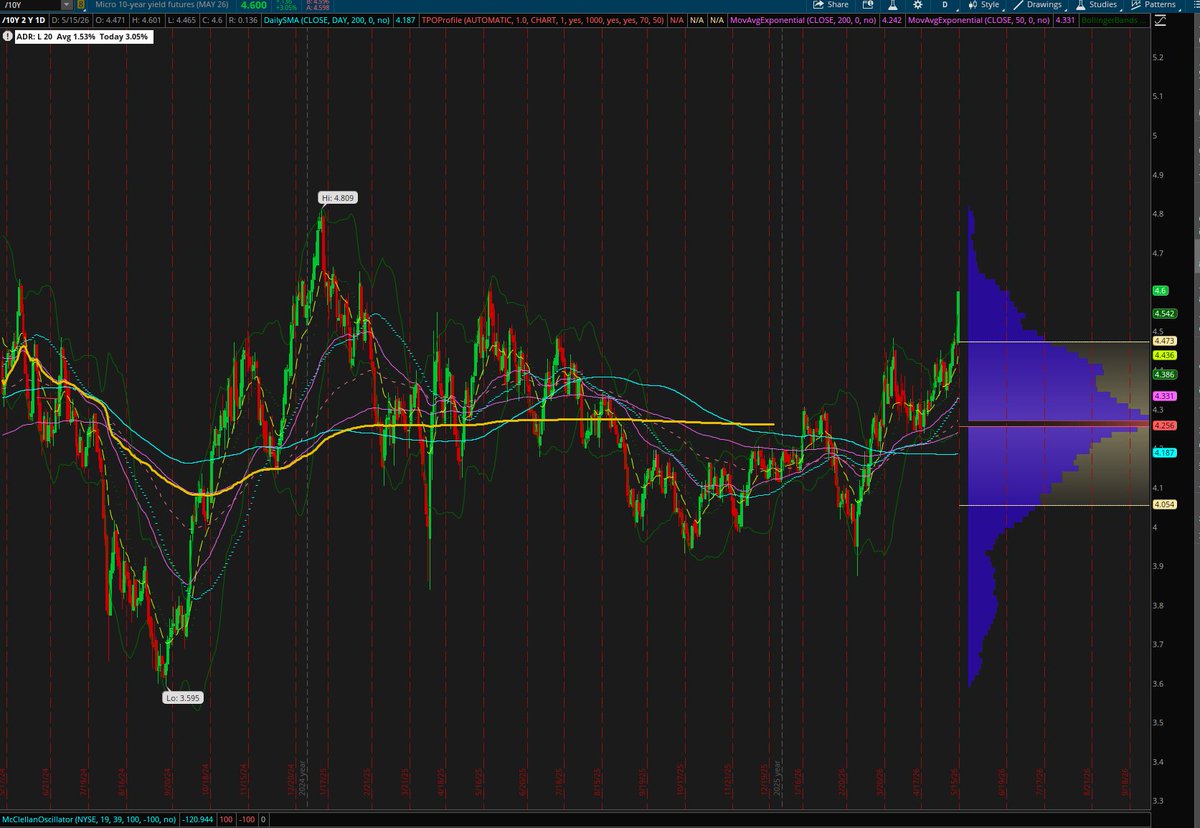
Task: Open the symbol selector dropdown arrow
Action: tap(67, 5)
